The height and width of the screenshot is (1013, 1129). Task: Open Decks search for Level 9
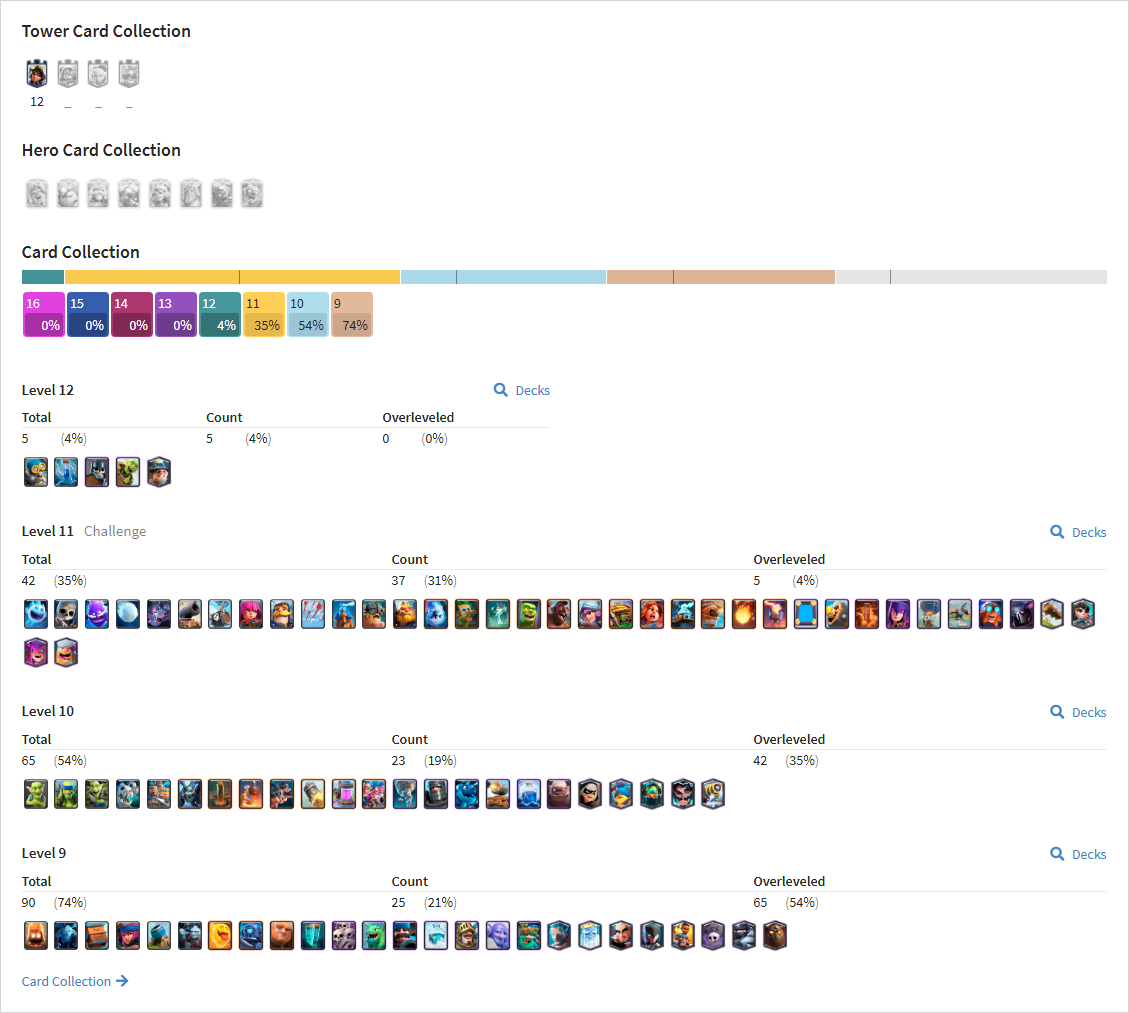tap(1078, 854)
